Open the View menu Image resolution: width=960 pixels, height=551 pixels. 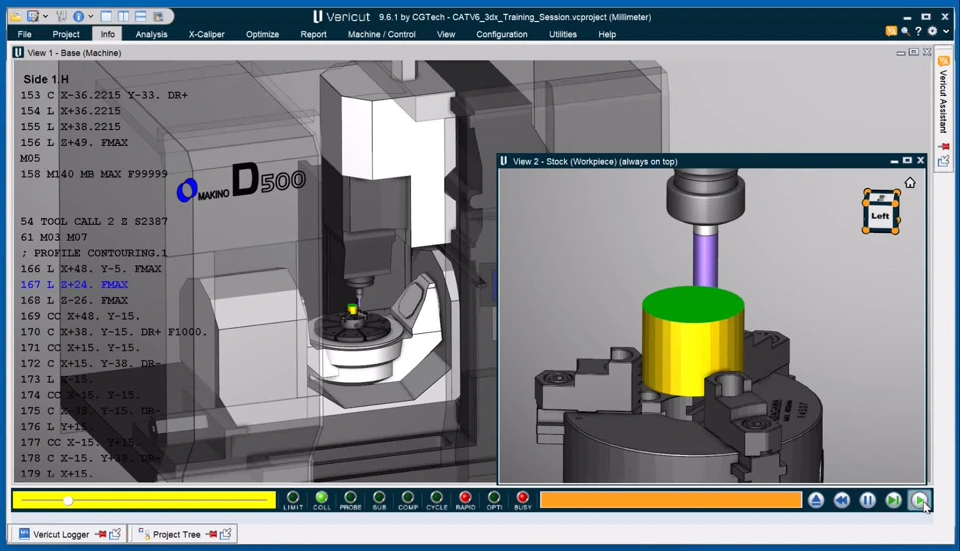point(446,34)
